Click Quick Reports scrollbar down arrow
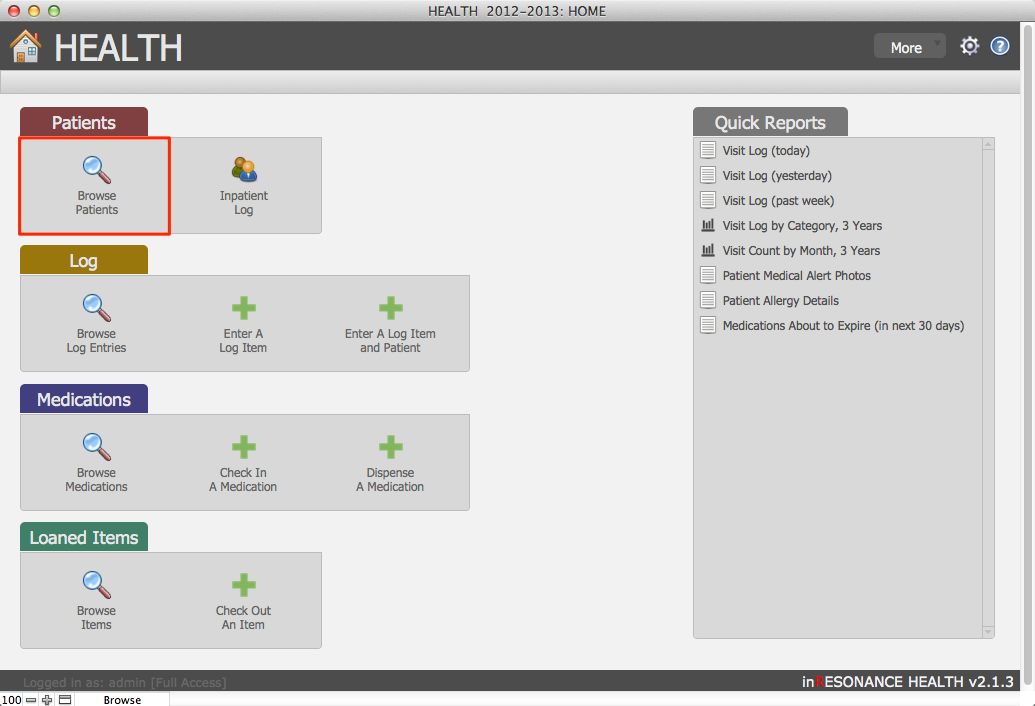This screenshot has height=706, width=1035. tap(988, 631)
